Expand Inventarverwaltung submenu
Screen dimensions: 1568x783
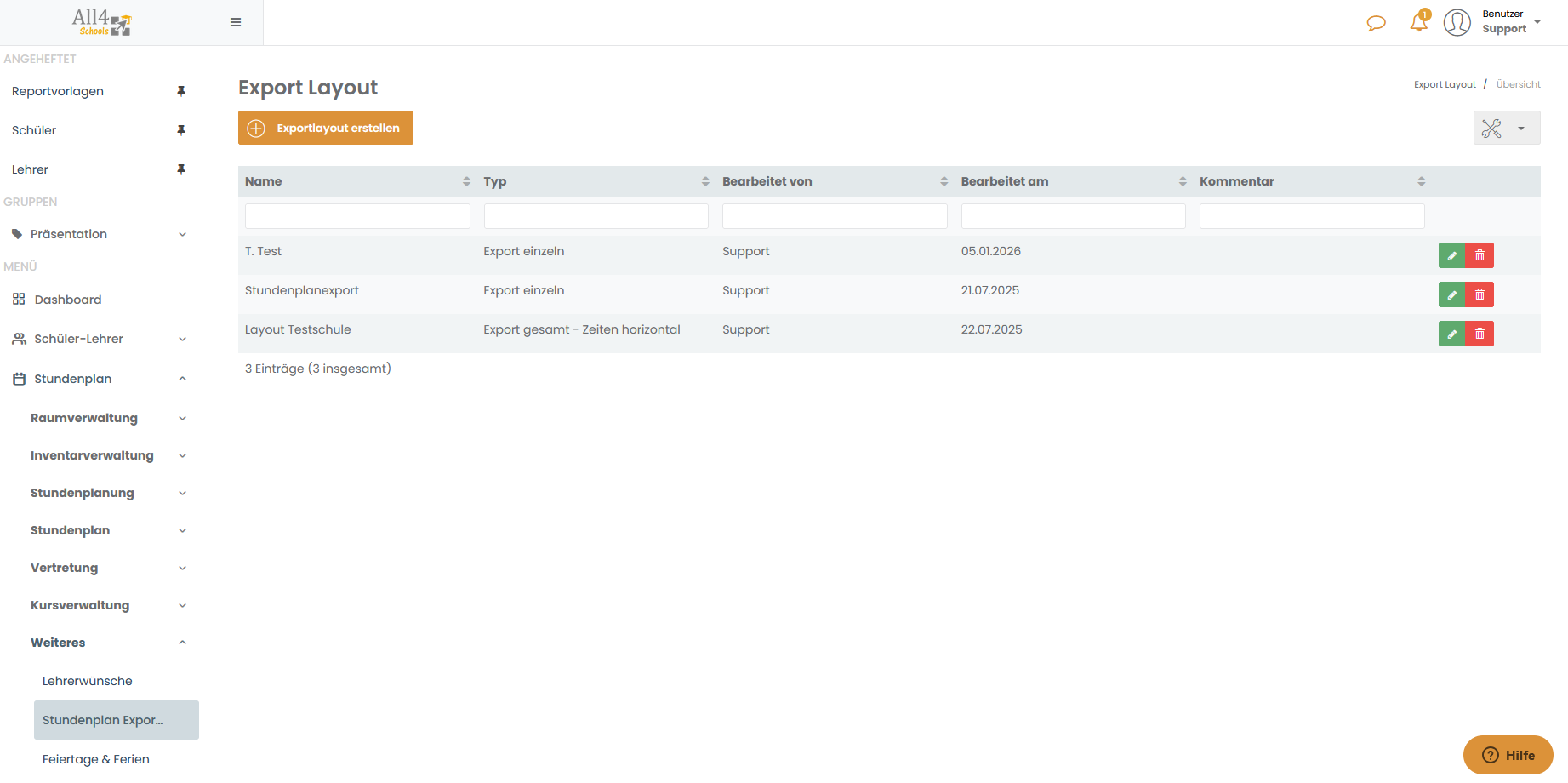[108, 455]
